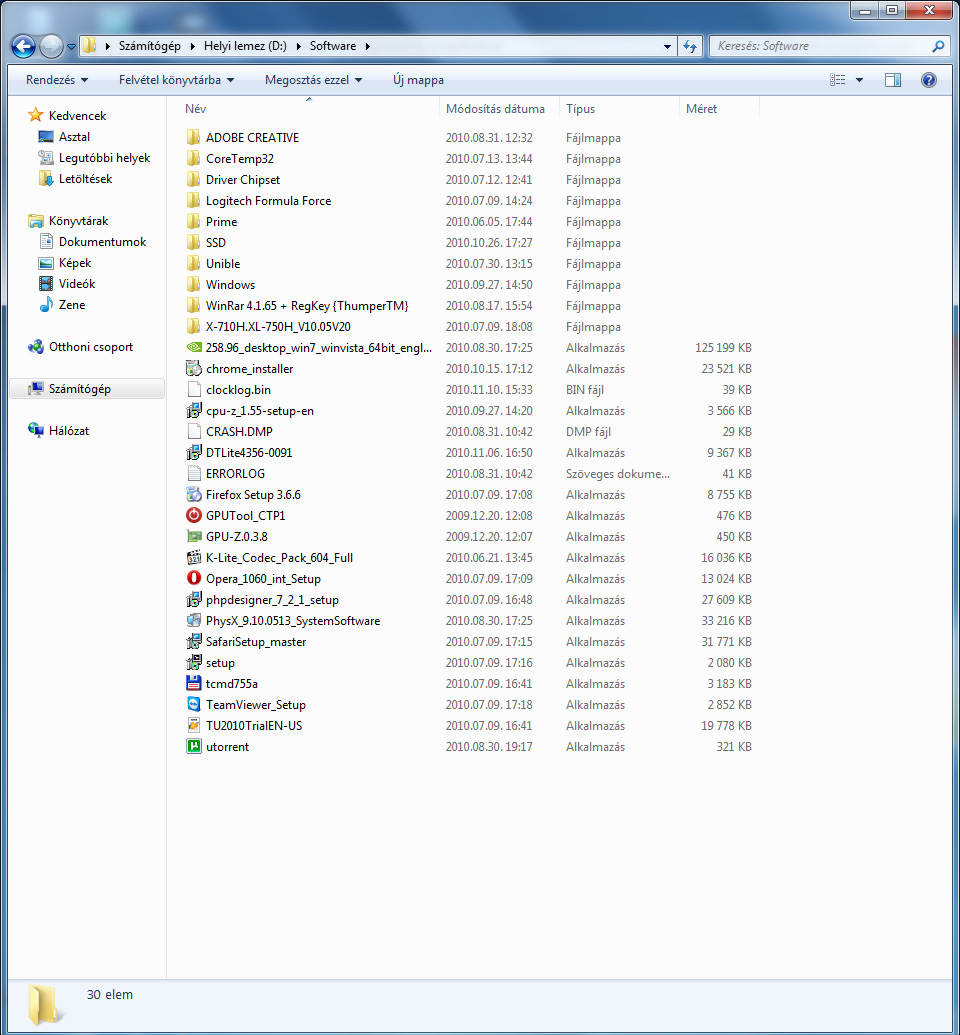The image size is (960, 1035).
Task: Select the chrome_installer file icon
Action: [193, 368]
